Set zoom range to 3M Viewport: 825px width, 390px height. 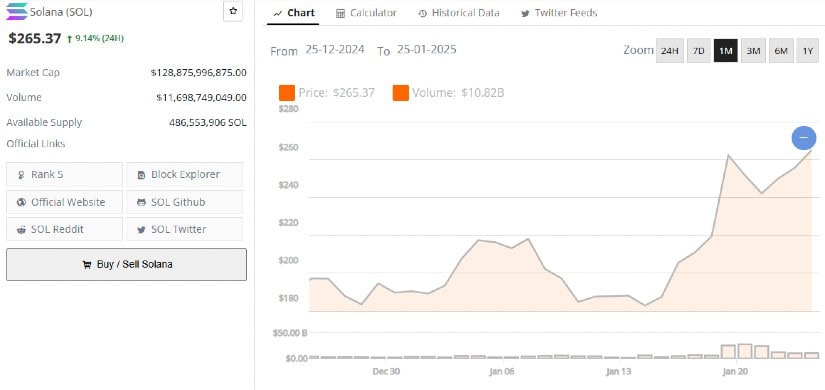click(753, 51)
